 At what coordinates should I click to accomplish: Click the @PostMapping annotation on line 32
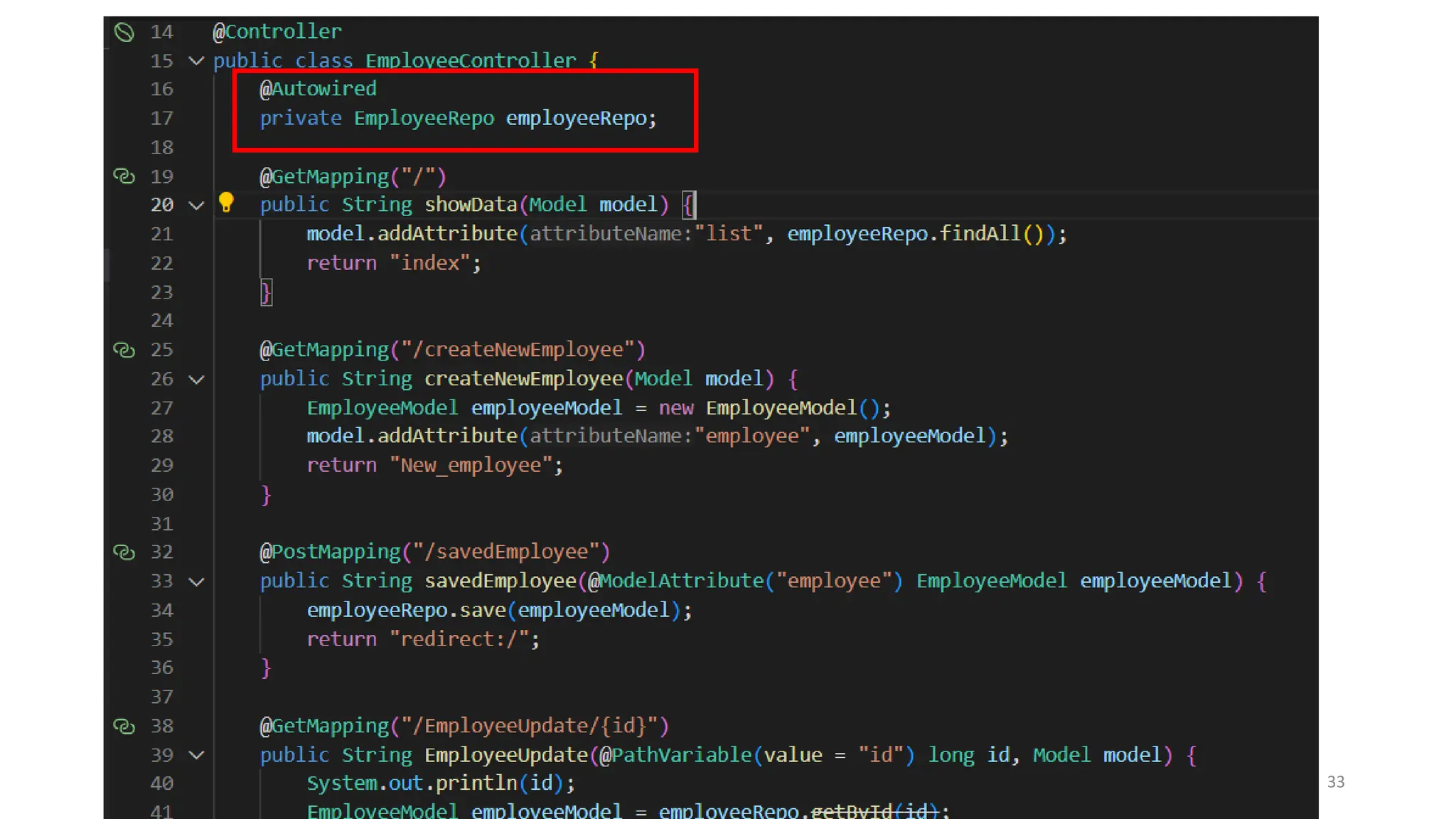[x=331, y=552]
